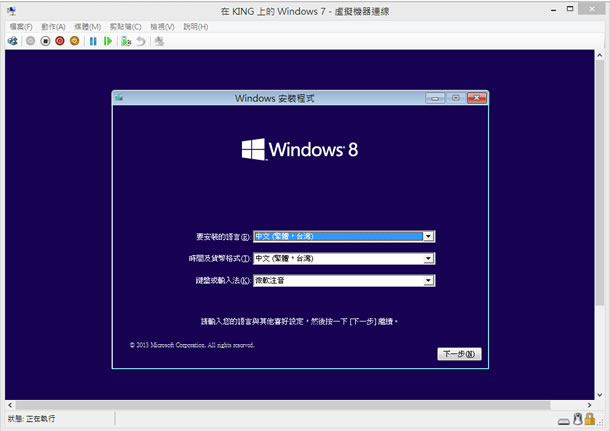Open the 檔案(F) menu
The height and width of the screenshot is (431, 610).
pyautogui.click(x=21, y=26)
